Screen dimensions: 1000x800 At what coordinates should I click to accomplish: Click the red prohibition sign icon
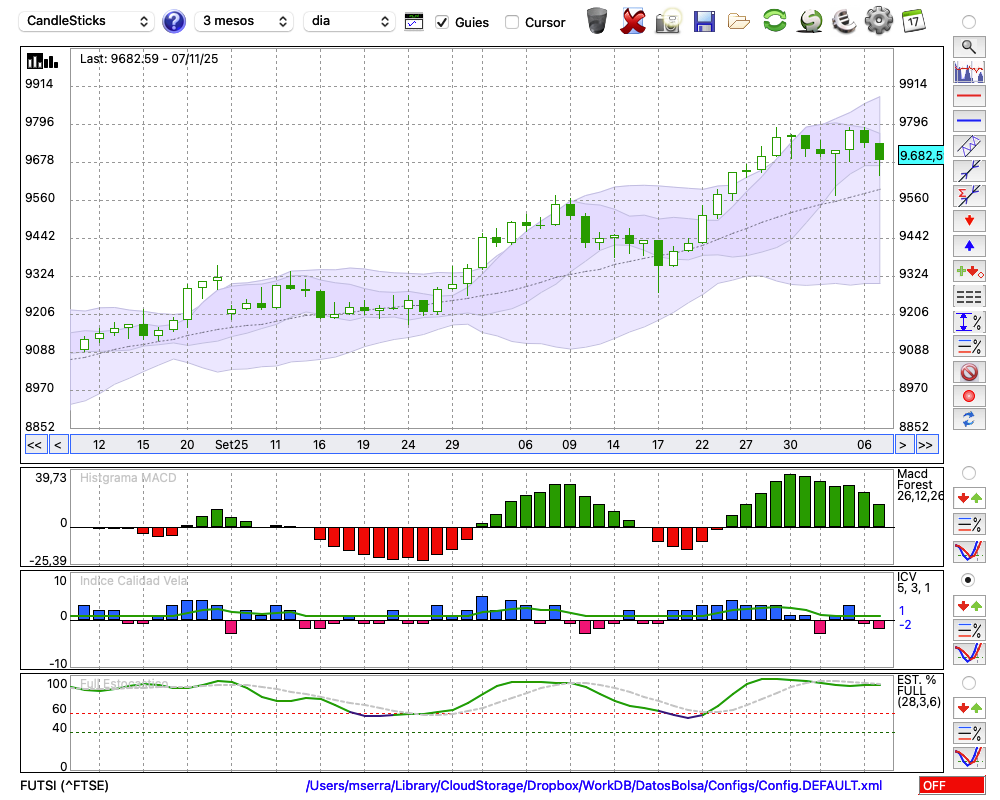968,372
